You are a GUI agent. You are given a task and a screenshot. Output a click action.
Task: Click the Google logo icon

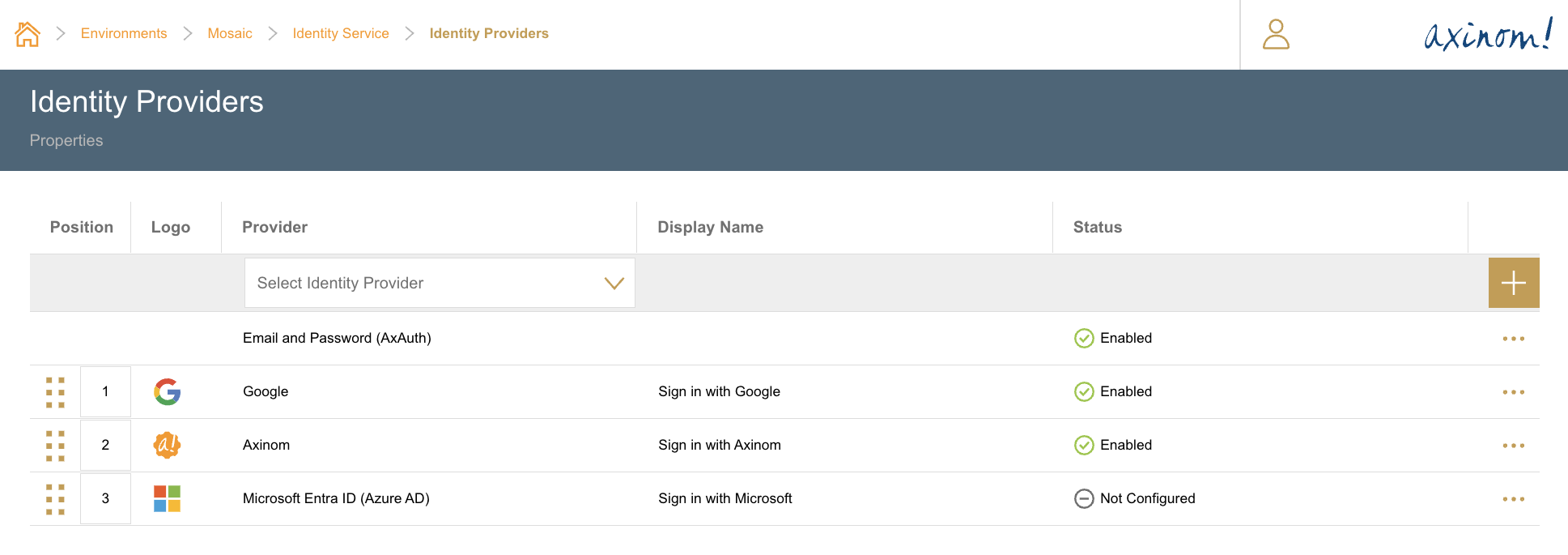[x=167, y=392]
